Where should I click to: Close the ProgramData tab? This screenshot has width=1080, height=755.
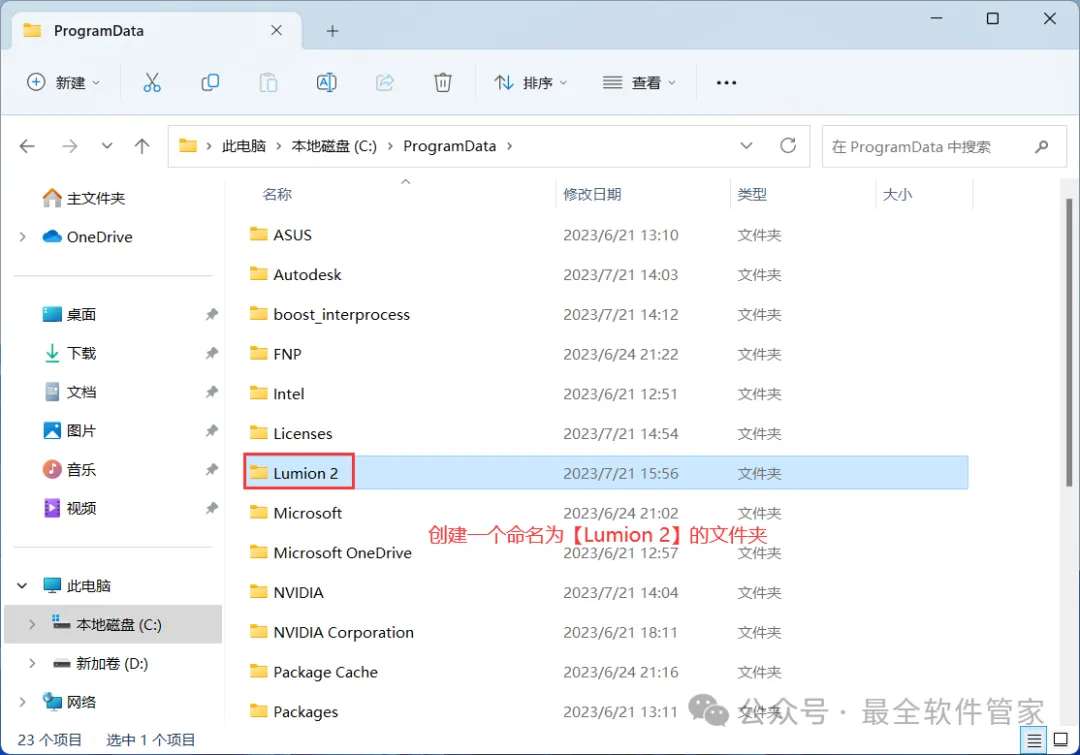[276, 30]
